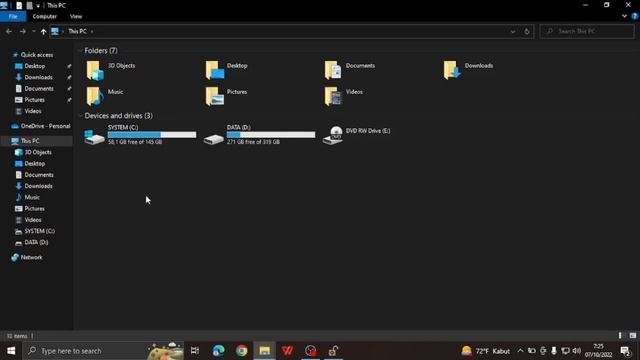This screenshot has height=360, width=640.
Task: Select SYSTEM (C:) in the navigation pane
Action: pyautogui.click(x=39, y=231)
